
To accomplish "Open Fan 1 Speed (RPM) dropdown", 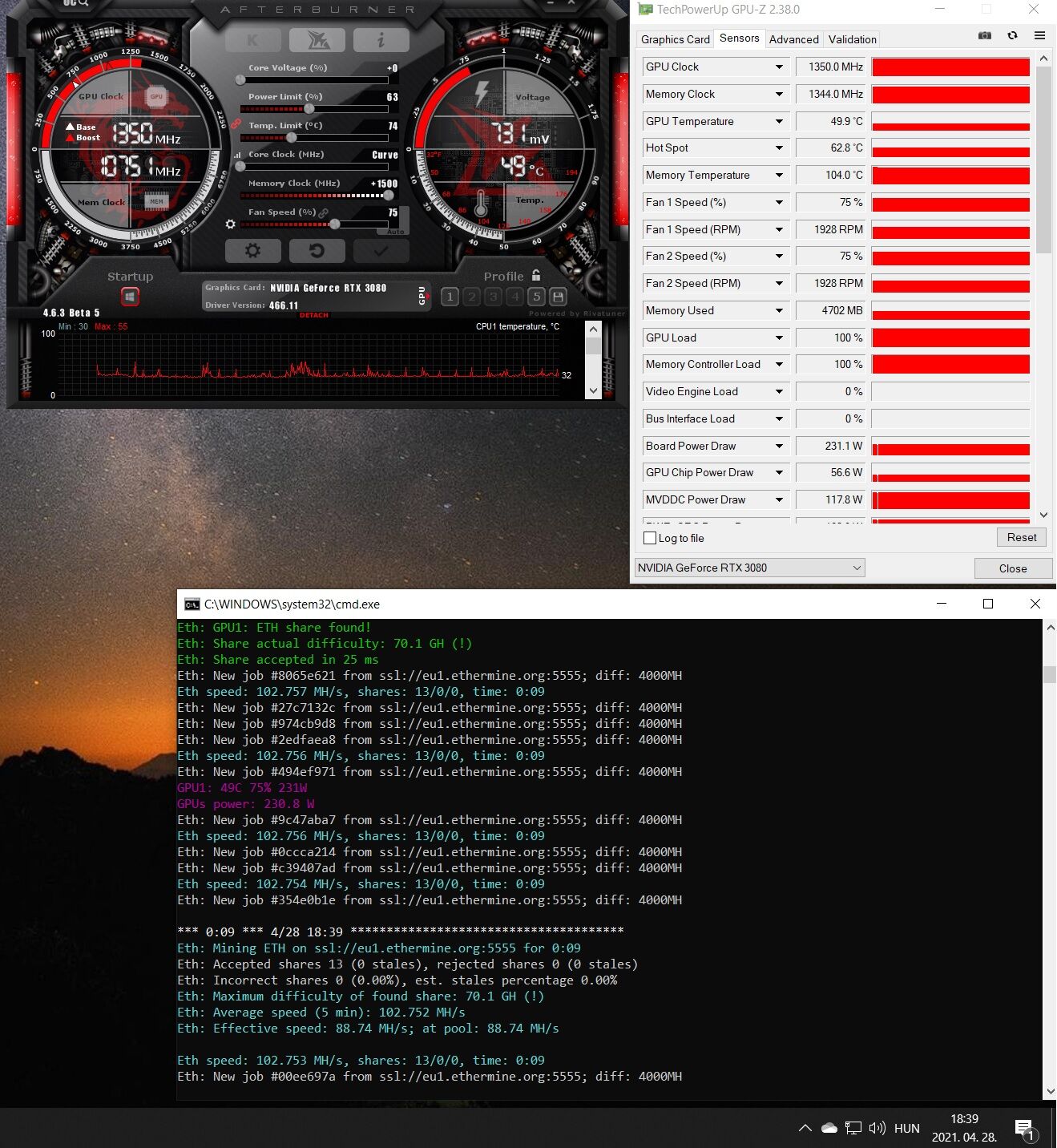I will (779, 229).
